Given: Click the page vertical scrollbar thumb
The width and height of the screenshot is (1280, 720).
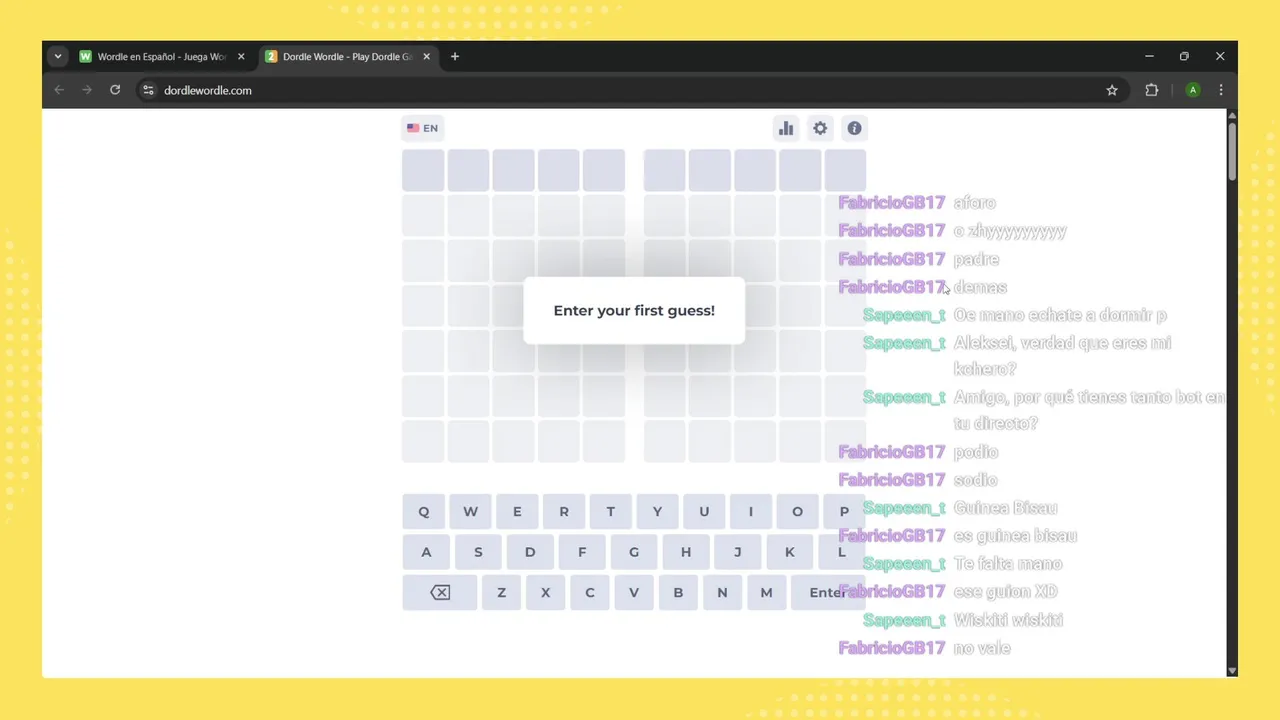Looking at the screenshot, I should (1232, 151).
